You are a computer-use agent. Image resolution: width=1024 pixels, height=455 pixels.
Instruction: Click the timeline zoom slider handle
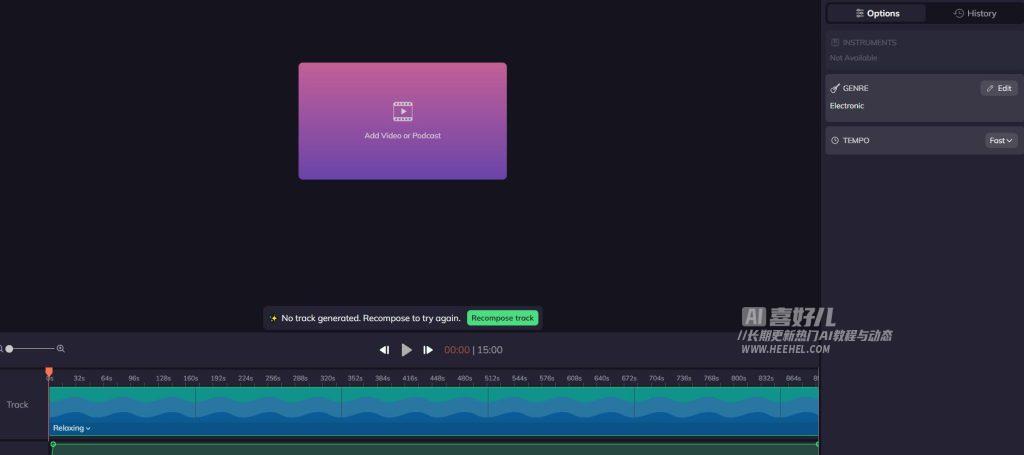pos(9,349)
